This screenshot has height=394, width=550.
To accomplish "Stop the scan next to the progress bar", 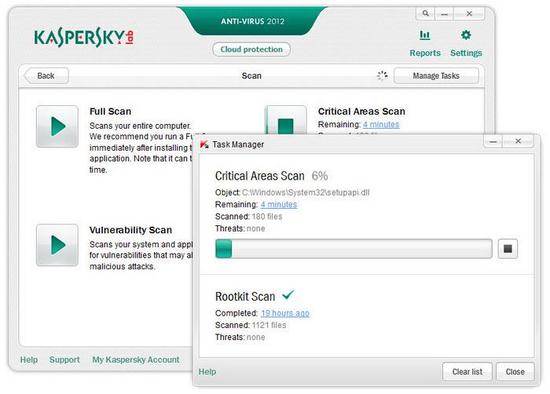I will pos(508,249).
